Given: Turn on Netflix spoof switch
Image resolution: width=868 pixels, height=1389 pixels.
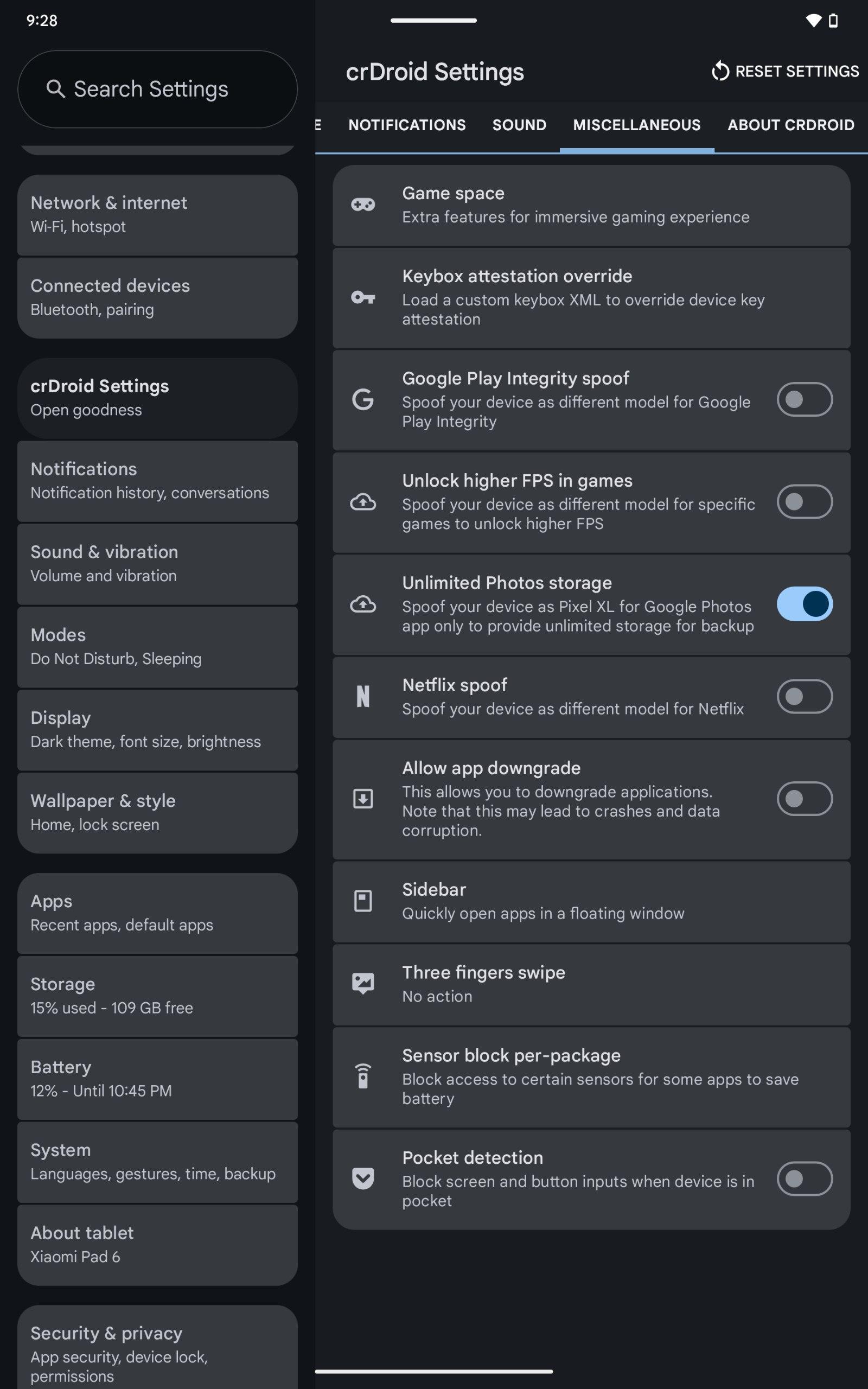Looking at the screenshot, I should [805, 696].
